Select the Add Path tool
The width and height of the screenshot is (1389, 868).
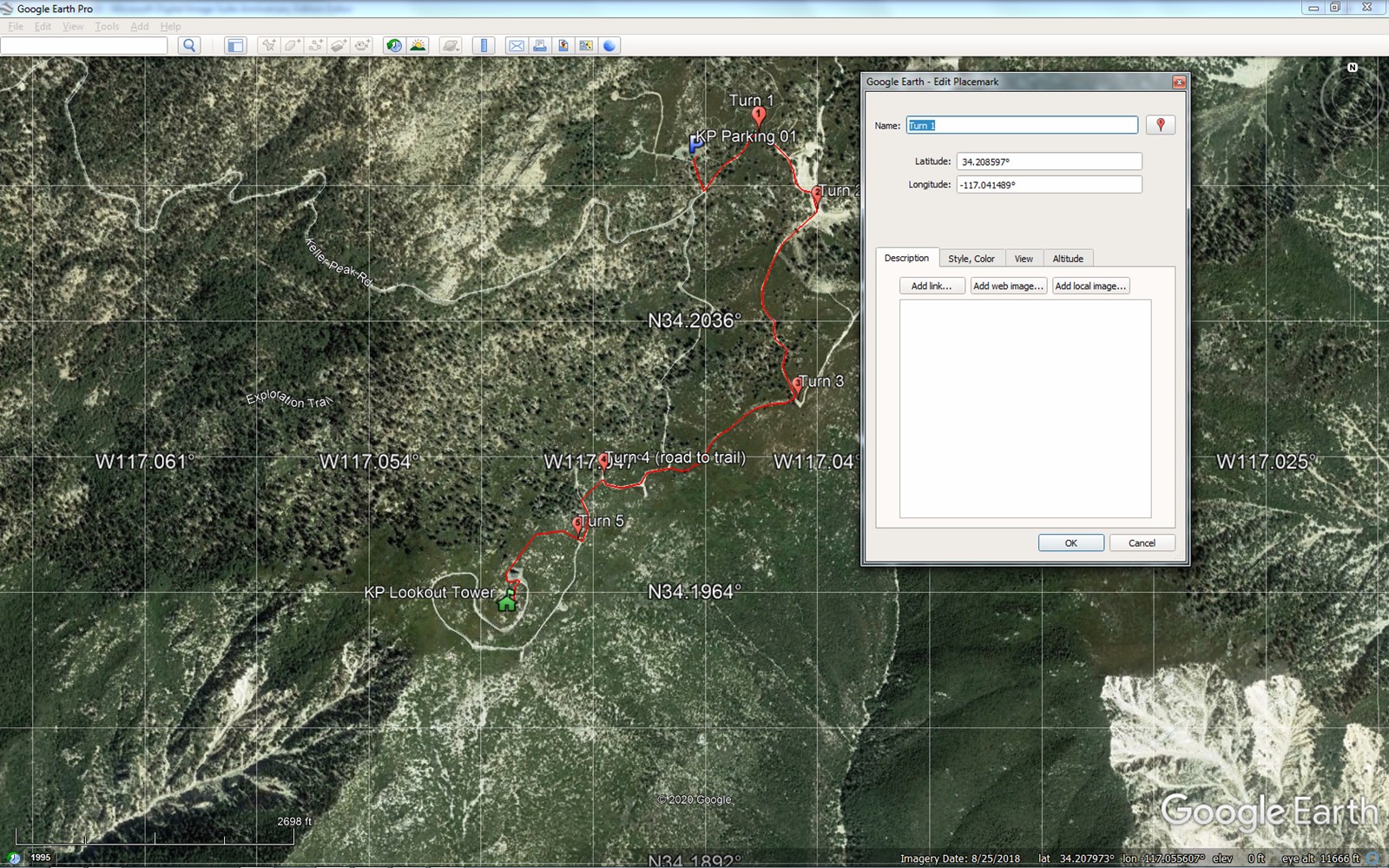[x=316, y=46]
